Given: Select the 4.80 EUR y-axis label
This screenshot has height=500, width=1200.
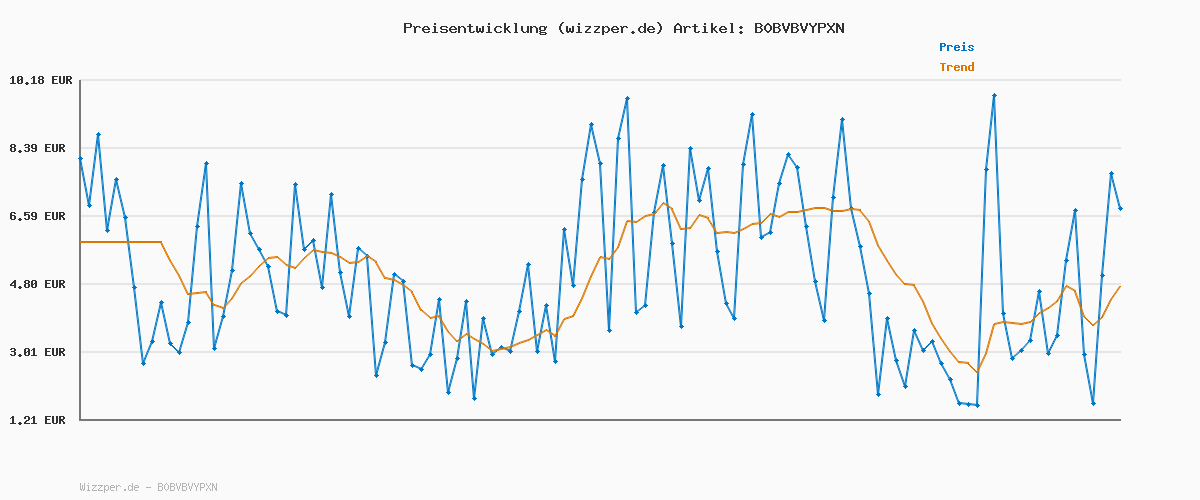Looking at the screenshot, I should (37, 284).
